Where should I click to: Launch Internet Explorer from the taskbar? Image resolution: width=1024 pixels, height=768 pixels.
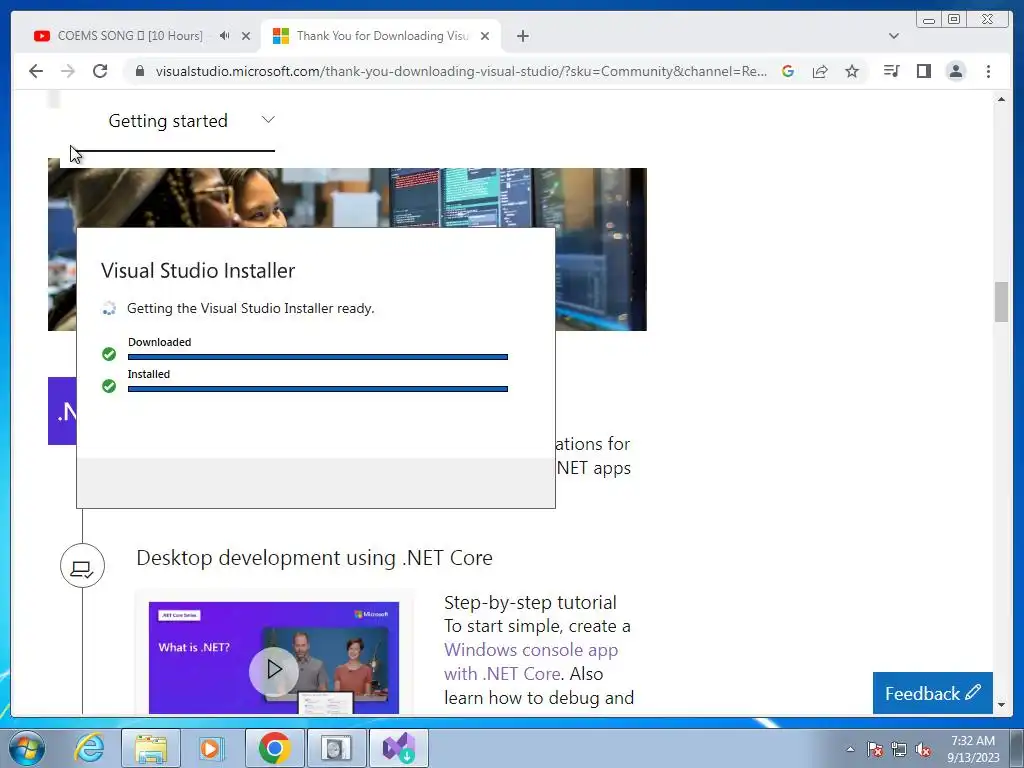[x=89, y=748]
